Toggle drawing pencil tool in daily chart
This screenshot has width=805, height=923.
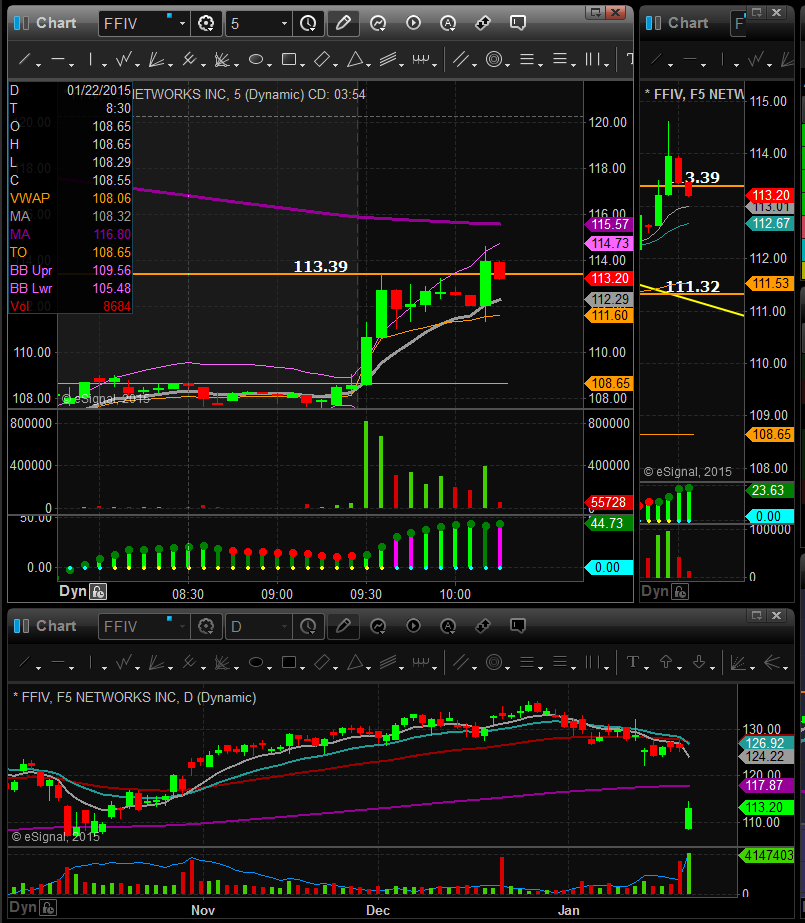(x=343, y=626)
